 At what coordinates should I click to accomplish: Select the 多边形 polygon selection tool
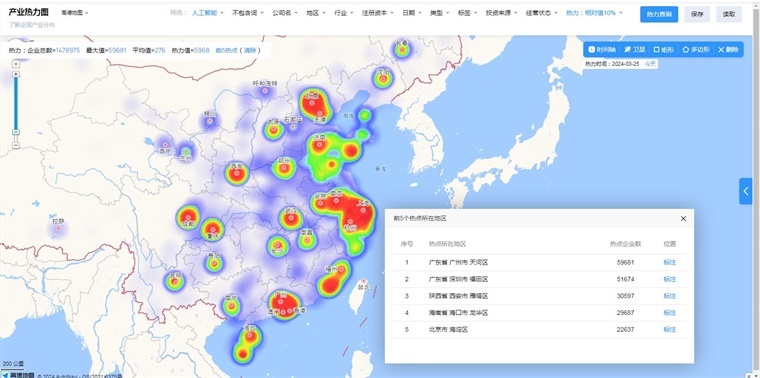(x=696, y=49)
